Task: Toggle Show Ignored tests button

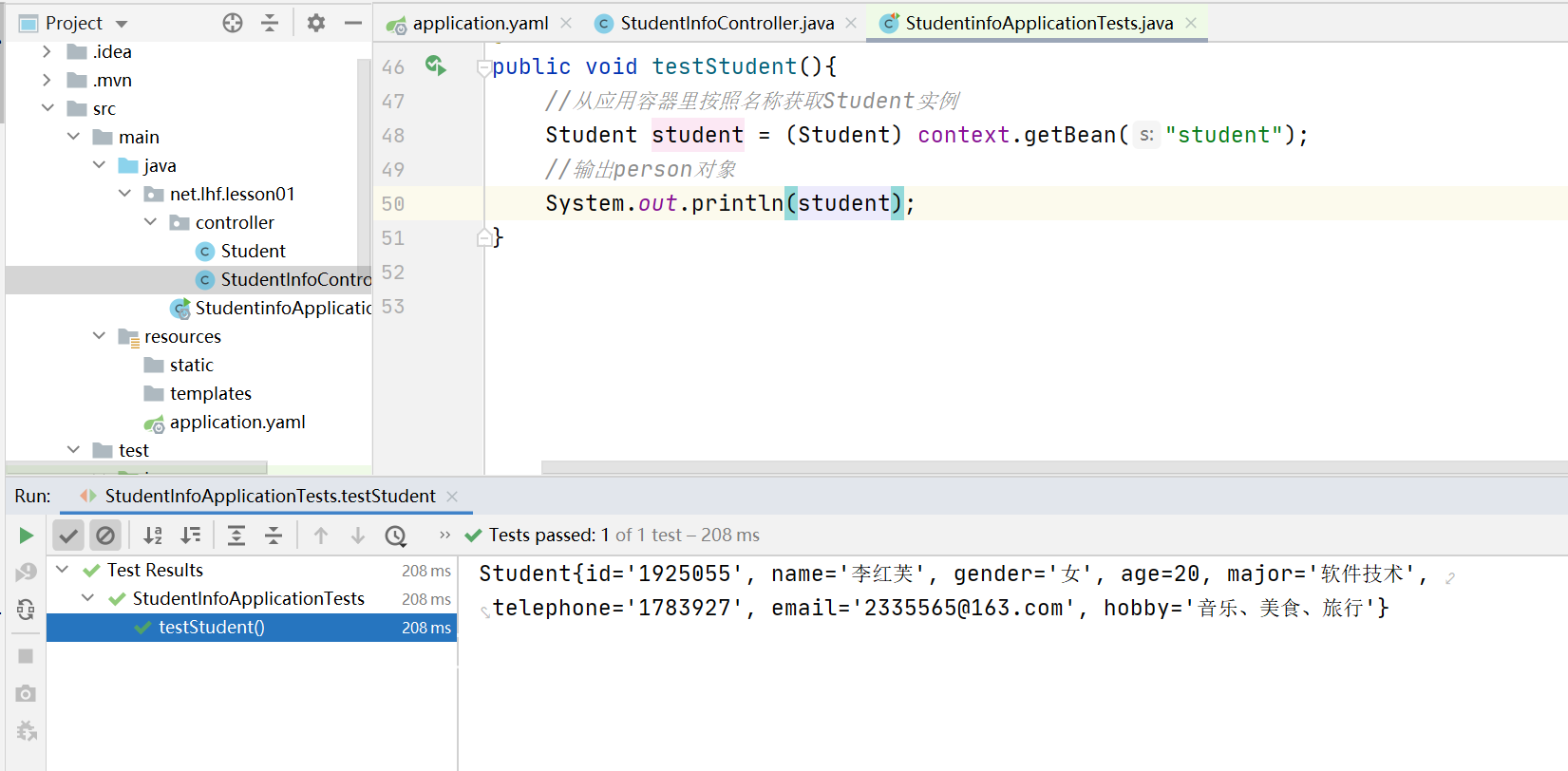Action: 105,536
